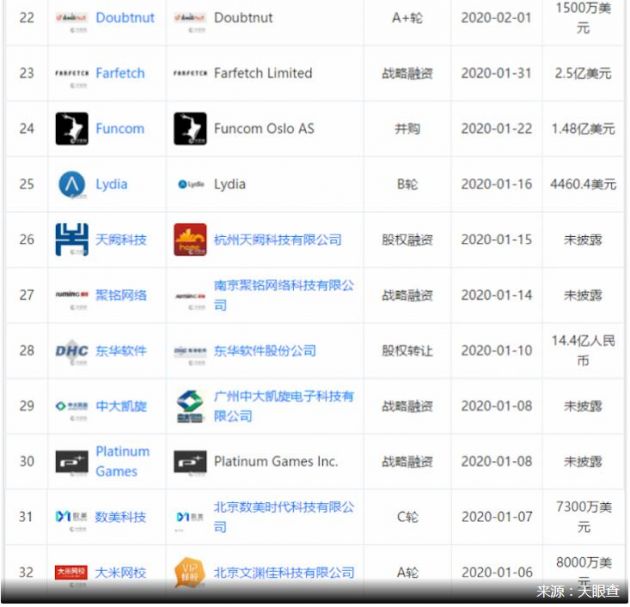Click the 数美科技 project logo icon
Screen dimensions: 630x607
[72, 517]
